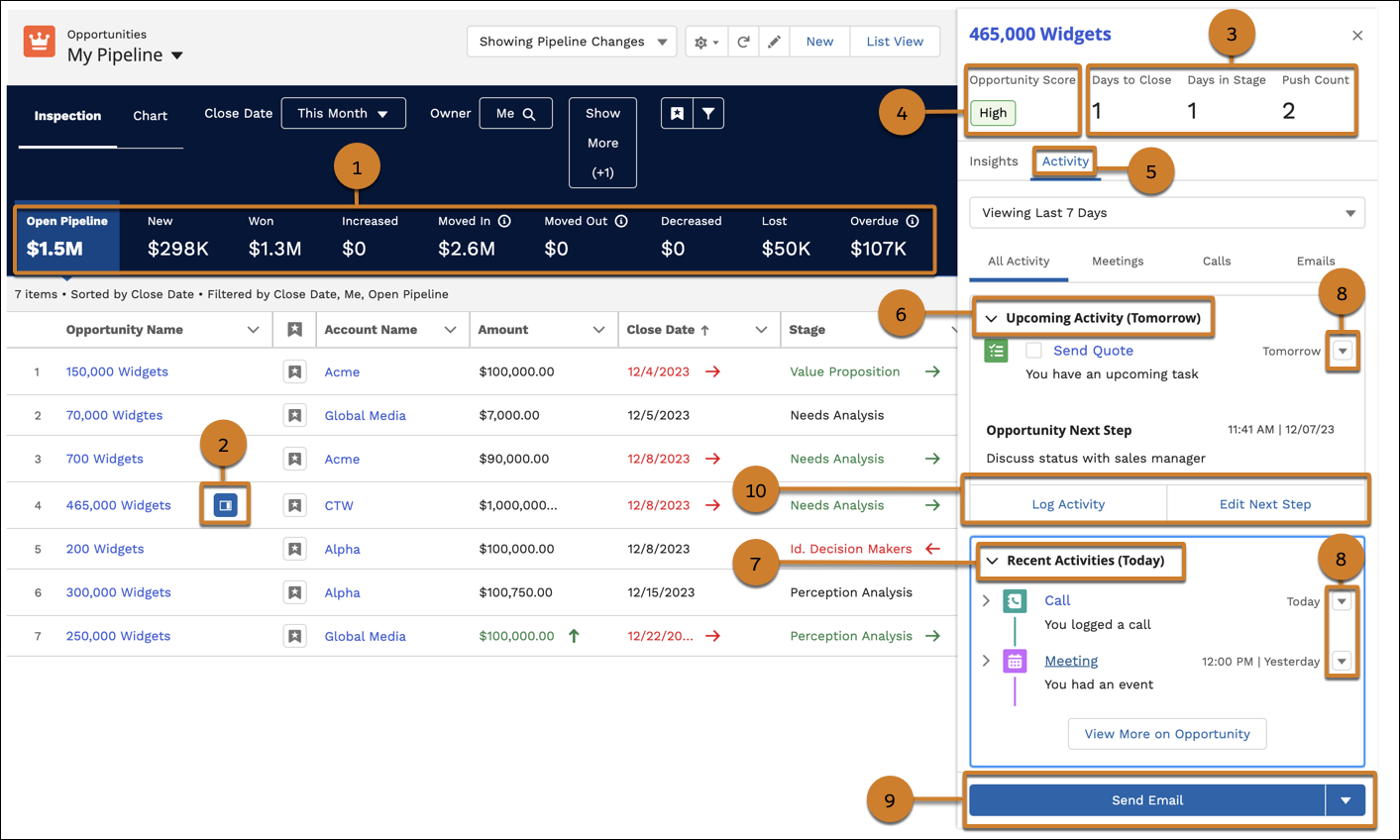Open the Call activity actions dropdown
Viewport: 1400px width, 840px height.
pyautogui.click(x=1342, y=601)
